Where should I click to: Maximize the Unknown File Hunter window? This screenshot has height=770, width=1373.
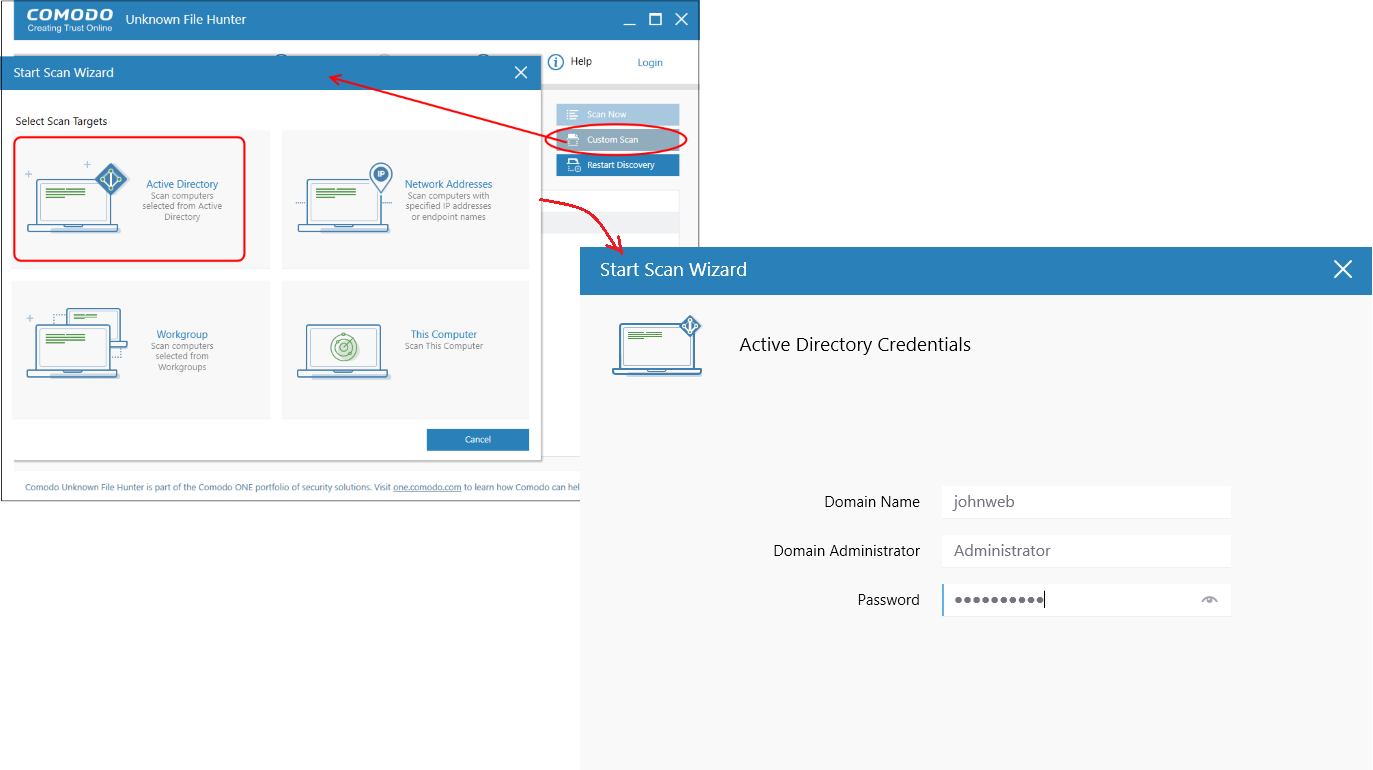(x=655, y=19)
